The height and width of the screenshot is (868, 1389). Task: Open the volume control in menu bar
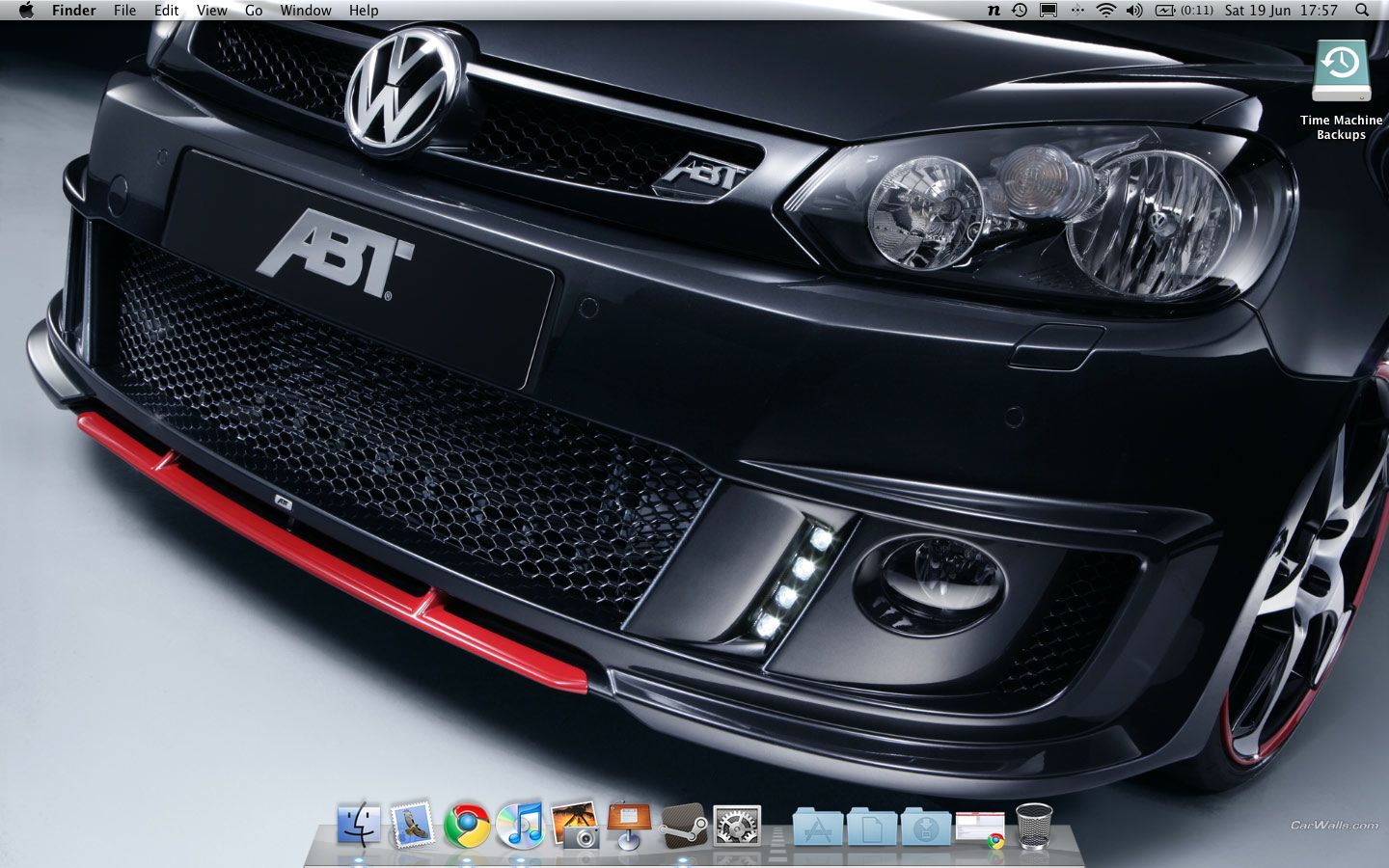[1134, 11]
